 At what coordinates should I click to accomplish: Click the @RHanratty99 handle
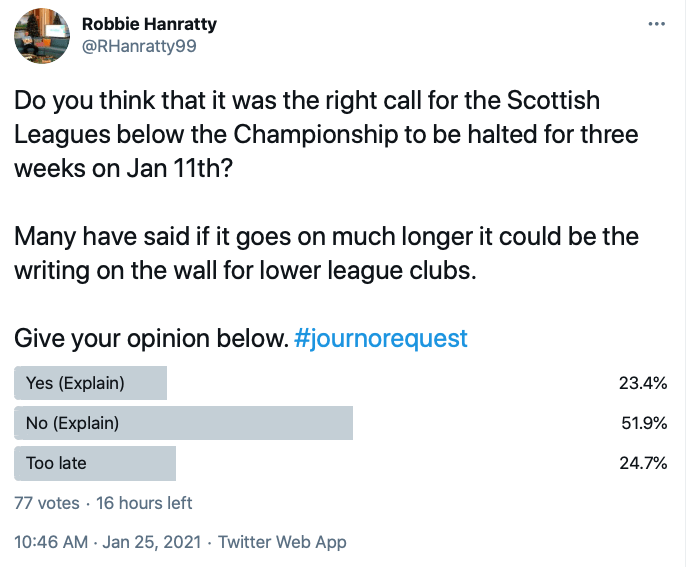146,47
